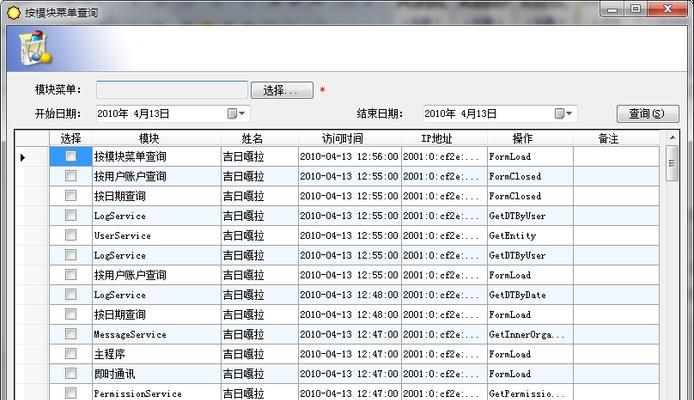Select the checkbox for 即时通讯 row
694x400 pixels.
[71, 373]
